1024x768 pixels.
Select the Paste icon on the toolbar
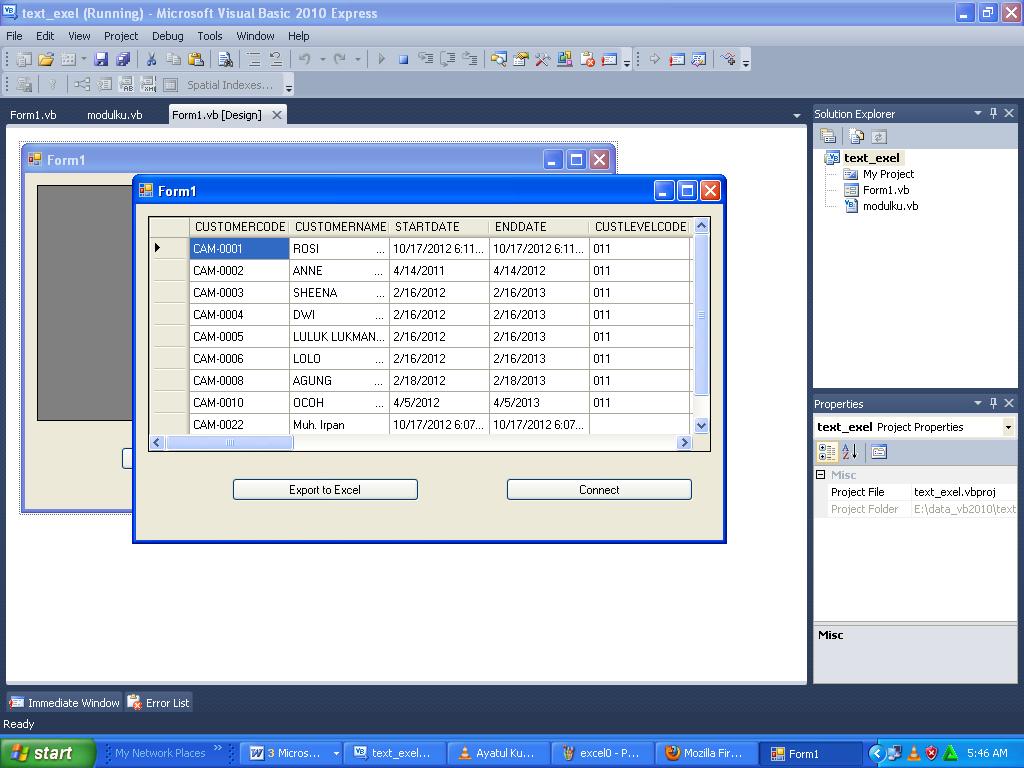click(x=198, y=59)
